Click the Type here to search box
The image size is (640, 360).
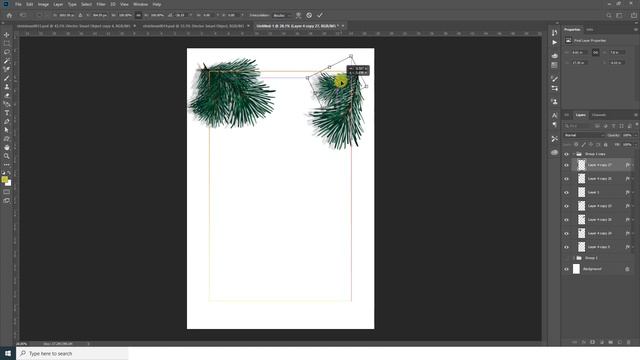tap(72, 353)
